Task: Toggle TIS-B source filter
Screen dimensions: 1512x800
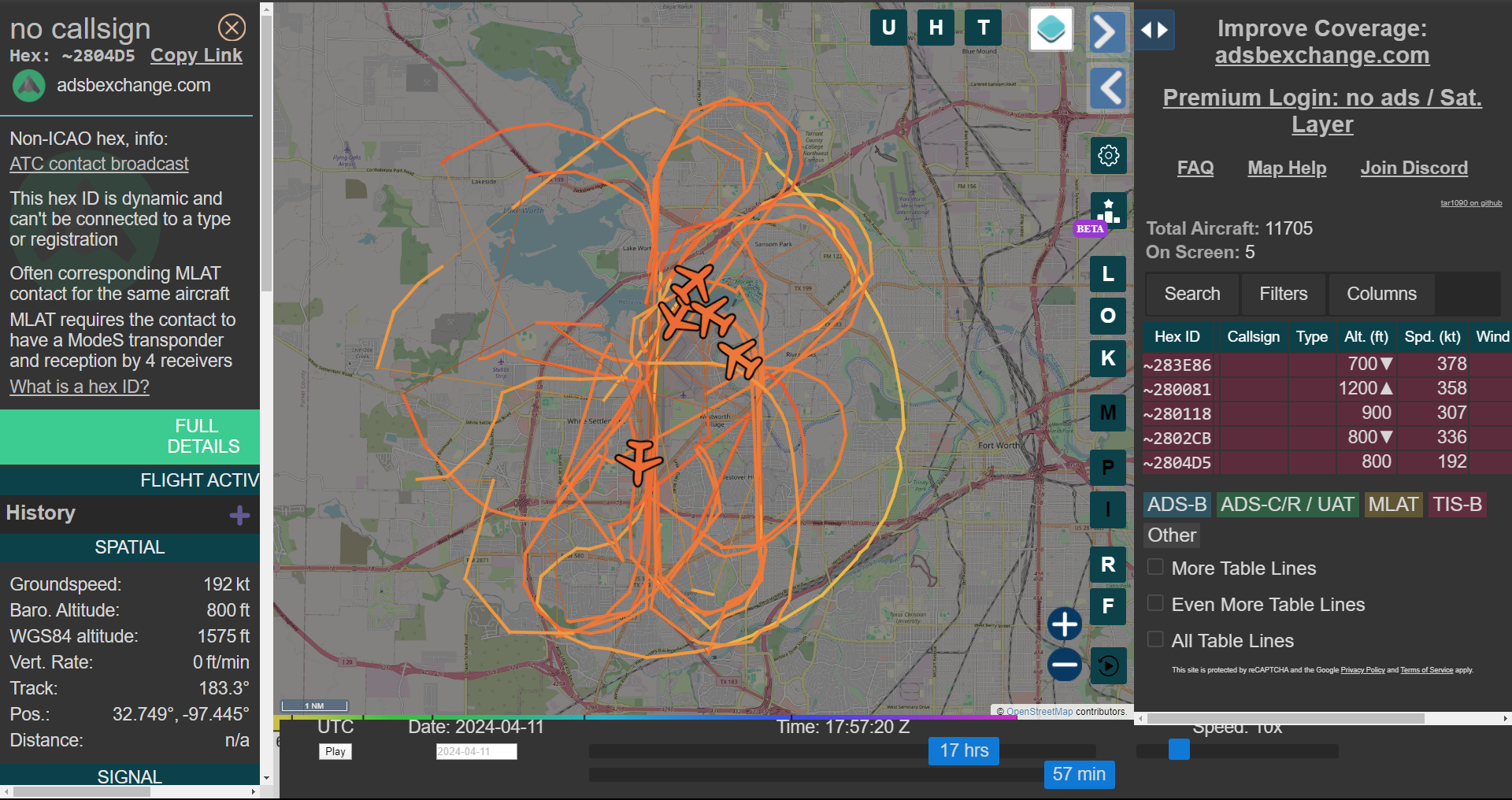Action: (1457, 505)
